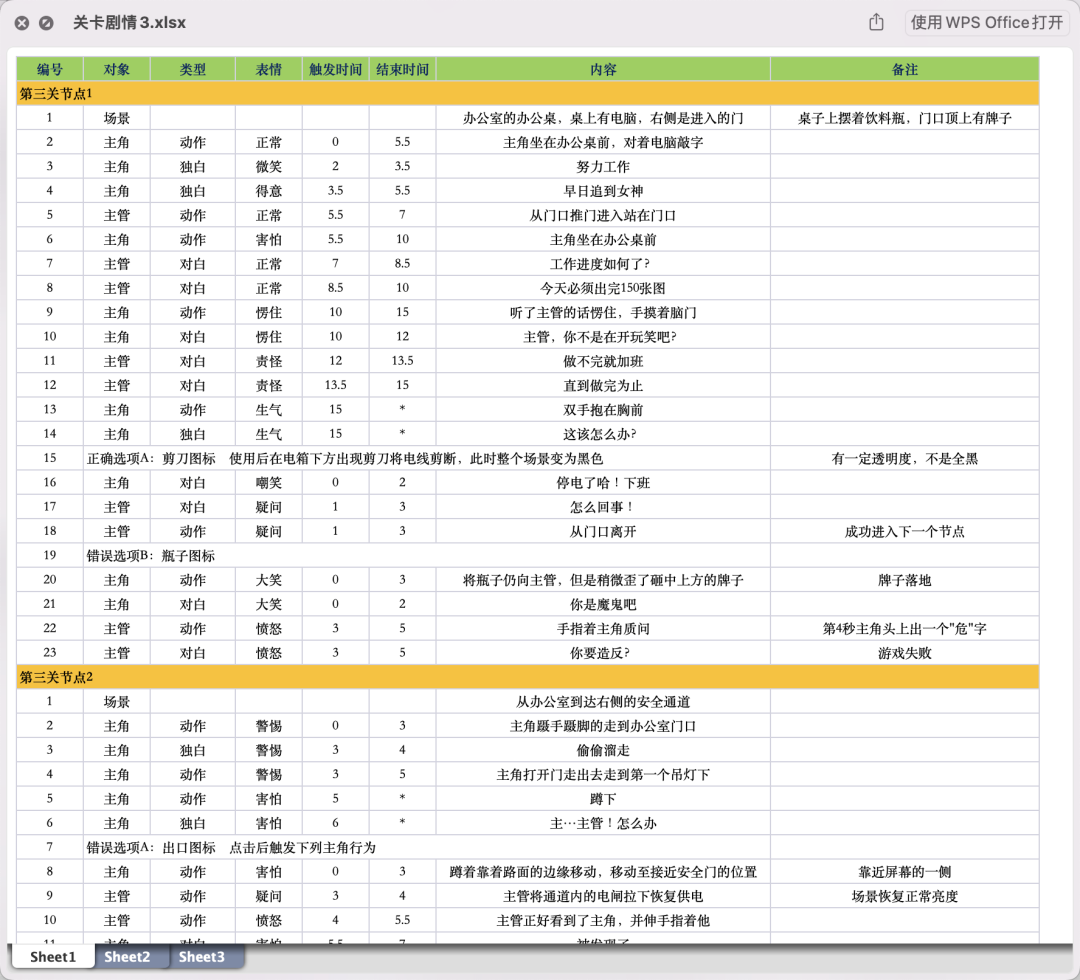
Task: Click the row 错误选项A: 出口图标
Action: tap(426, 847)
